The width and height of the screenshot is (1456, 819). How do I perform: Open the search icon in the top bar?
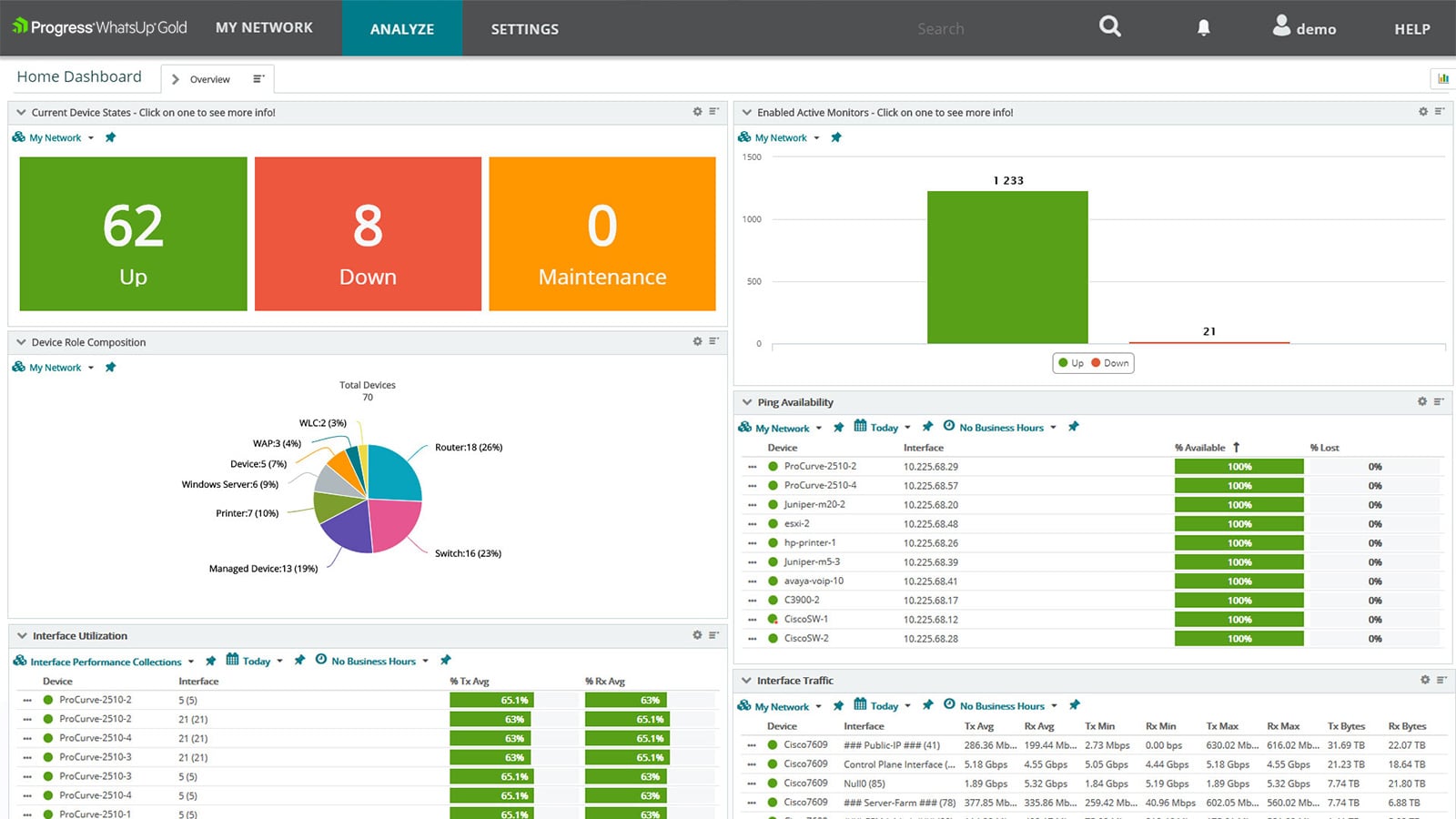1109,27
